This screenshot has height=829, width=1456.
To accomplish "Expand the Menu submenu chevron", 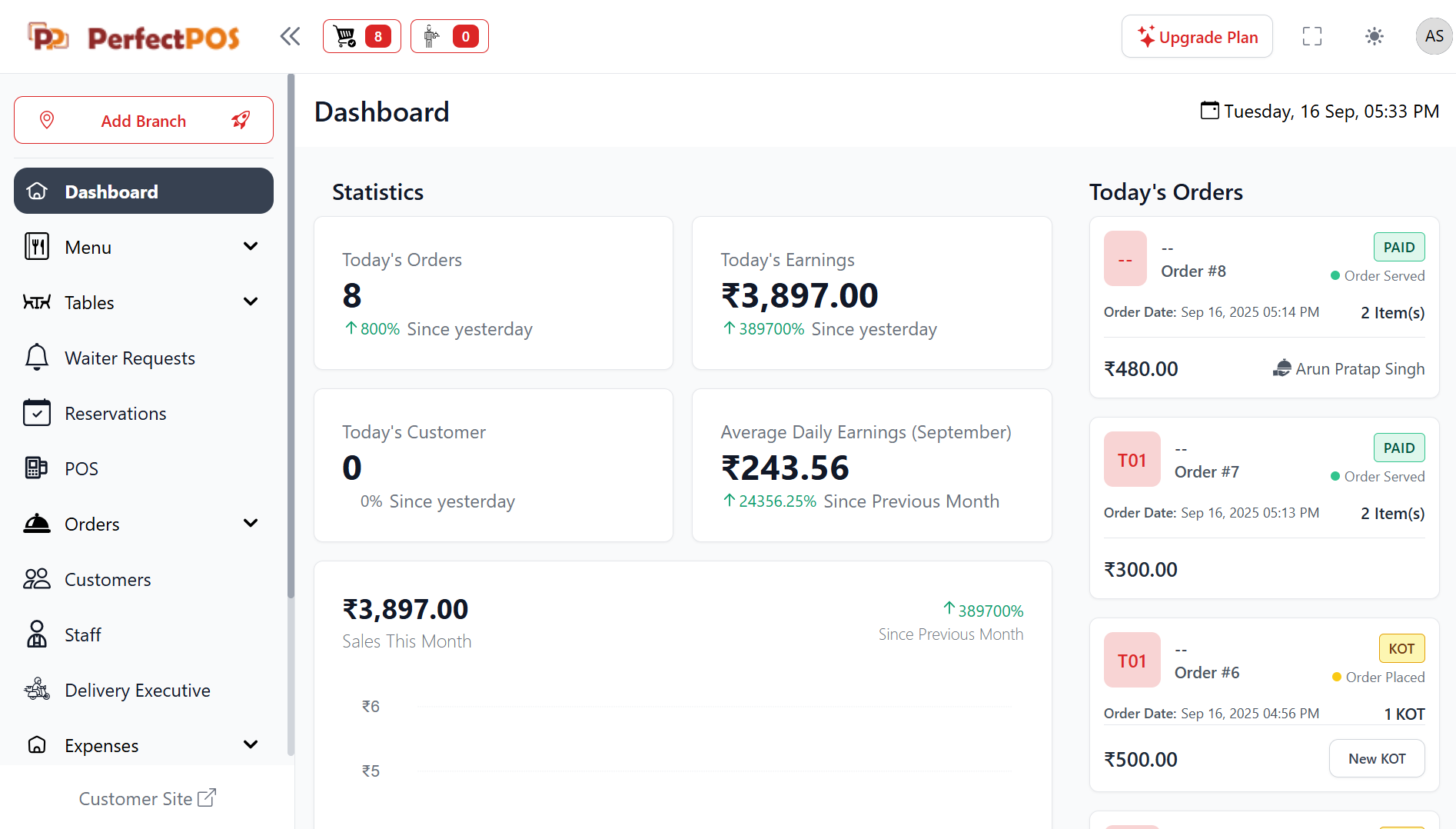I will coord(250,247).
